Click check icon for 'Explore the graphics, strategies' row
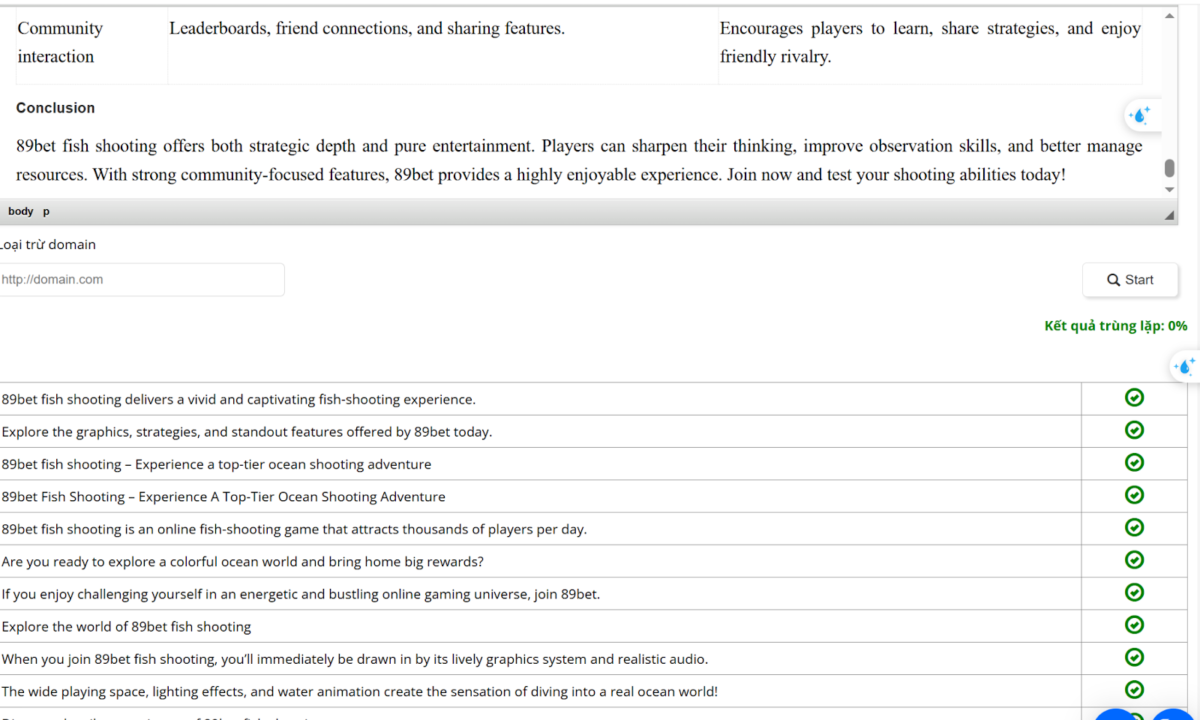The image size is (1200, 720). click(x=1134, y=430)
